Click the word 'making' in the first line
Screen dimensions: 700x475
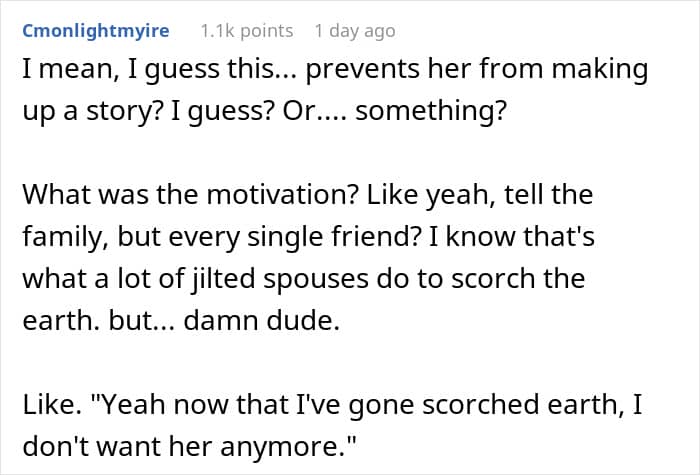597,71
